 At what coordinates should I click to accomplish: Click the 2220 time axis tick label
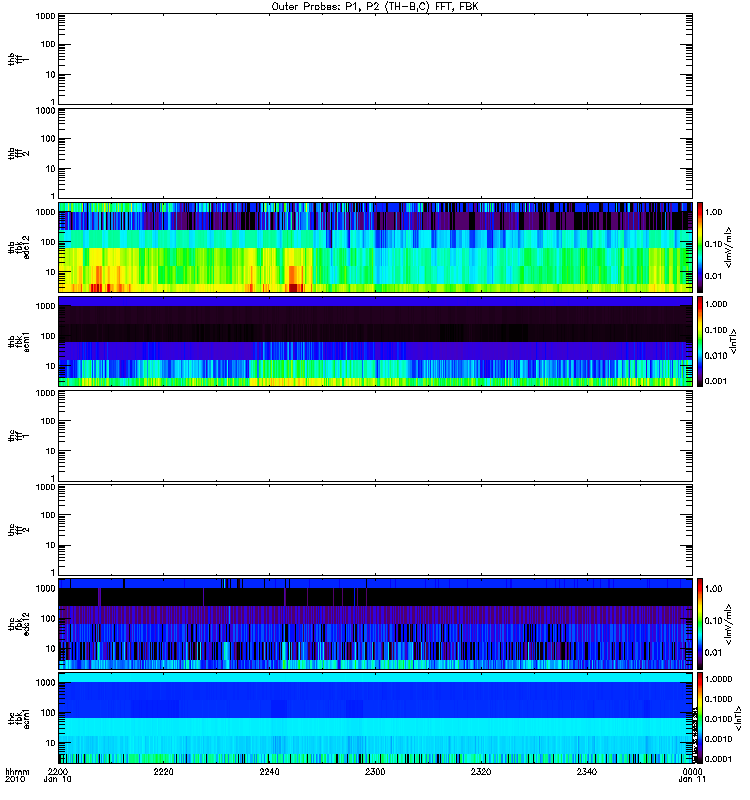(x=163, y=771)
